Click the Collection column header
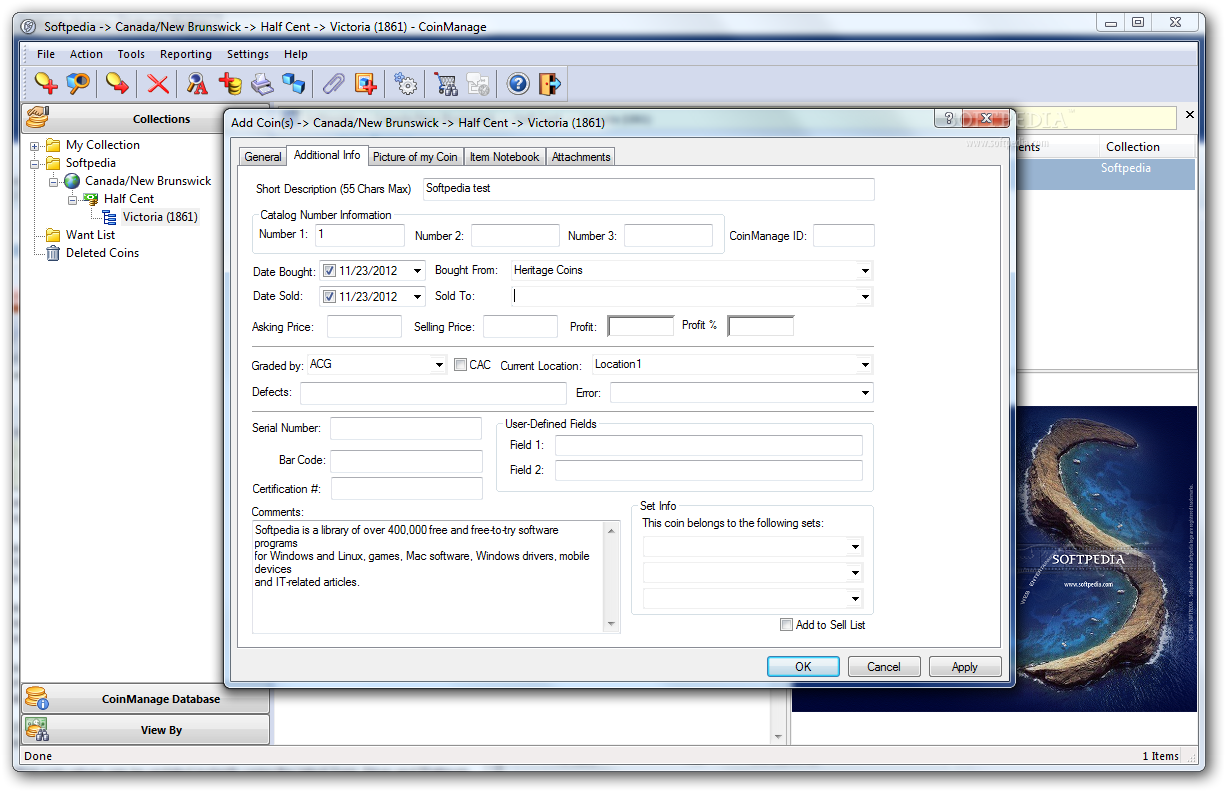The image size is (1226, 792). [x=1133, y=147]
